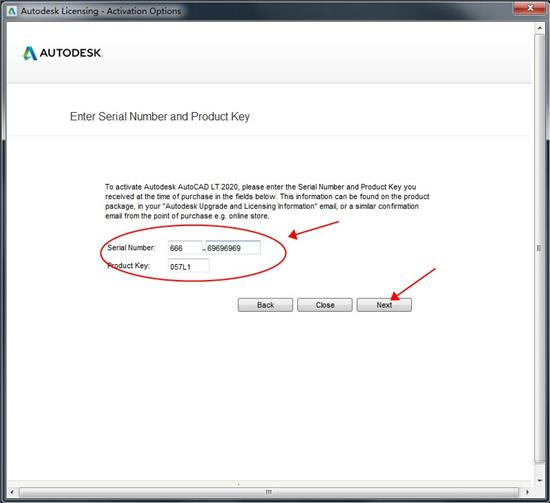This screenshot has width=550, height=503.
Task: Click the 'Product Key:' label
Action: [x=128, y=266]
